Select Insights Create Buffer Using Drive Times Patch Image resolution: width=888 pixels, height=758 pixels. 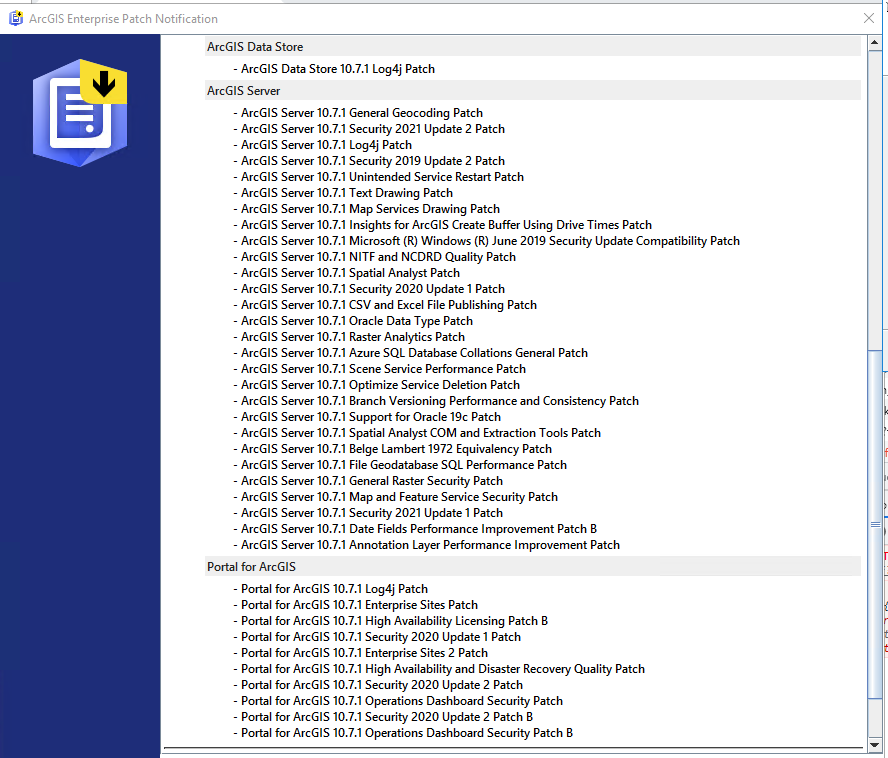point(443,225)
